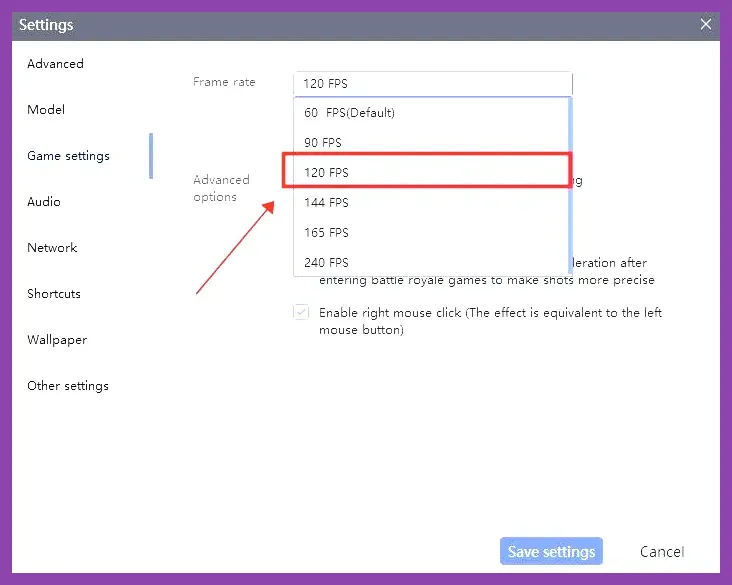Image resolution: width=732 pixels, height=585 pixels.
Task: Open the Other settings tab
Action: (68, 386)
